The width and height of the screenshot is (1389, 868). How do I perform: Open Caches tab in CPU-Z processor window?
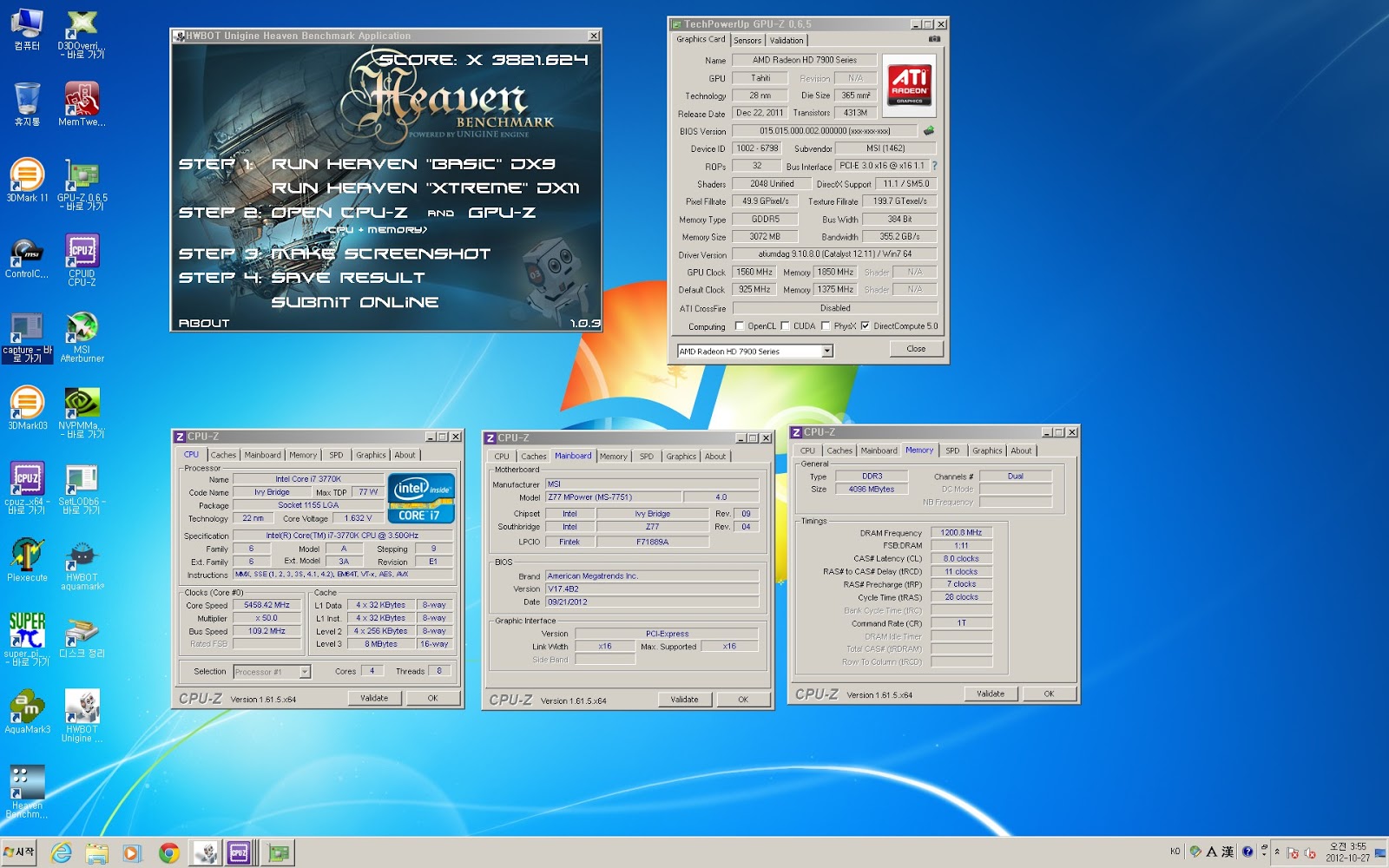(223, 455)
